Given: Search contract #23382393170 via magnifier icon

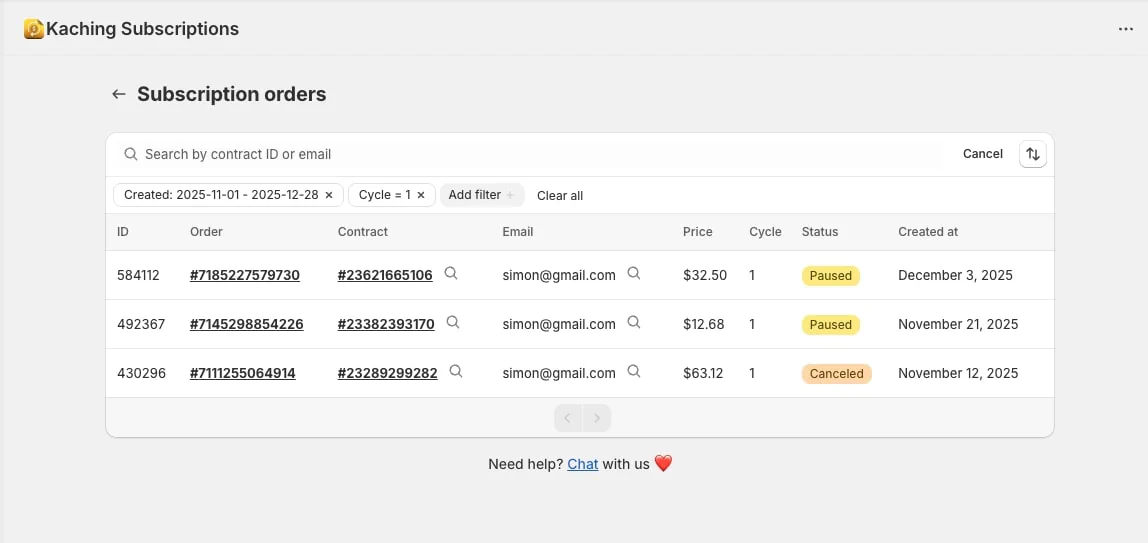Looking at the screenshot, I should pos(453,322).
